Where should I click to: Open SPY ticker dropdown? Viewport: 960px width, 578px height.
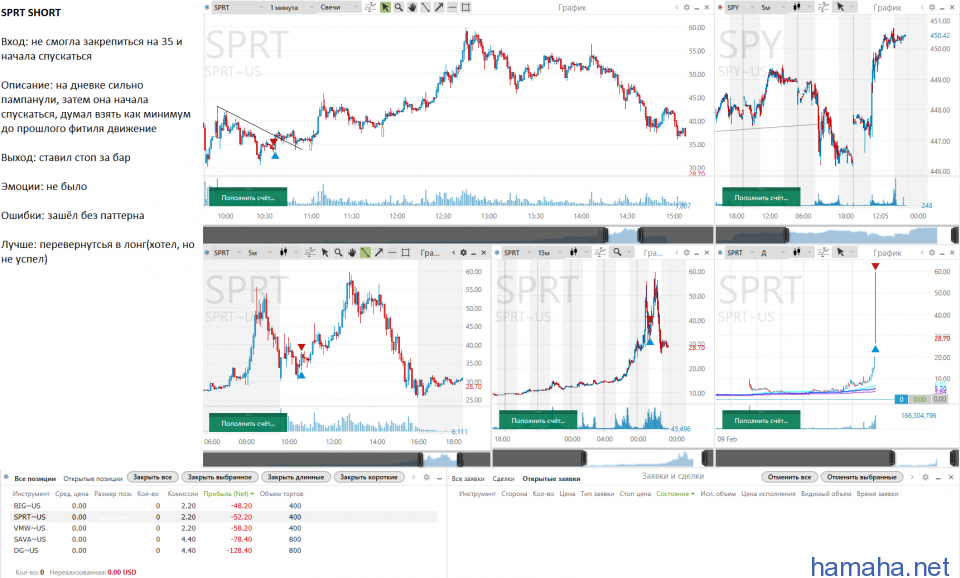741,7
